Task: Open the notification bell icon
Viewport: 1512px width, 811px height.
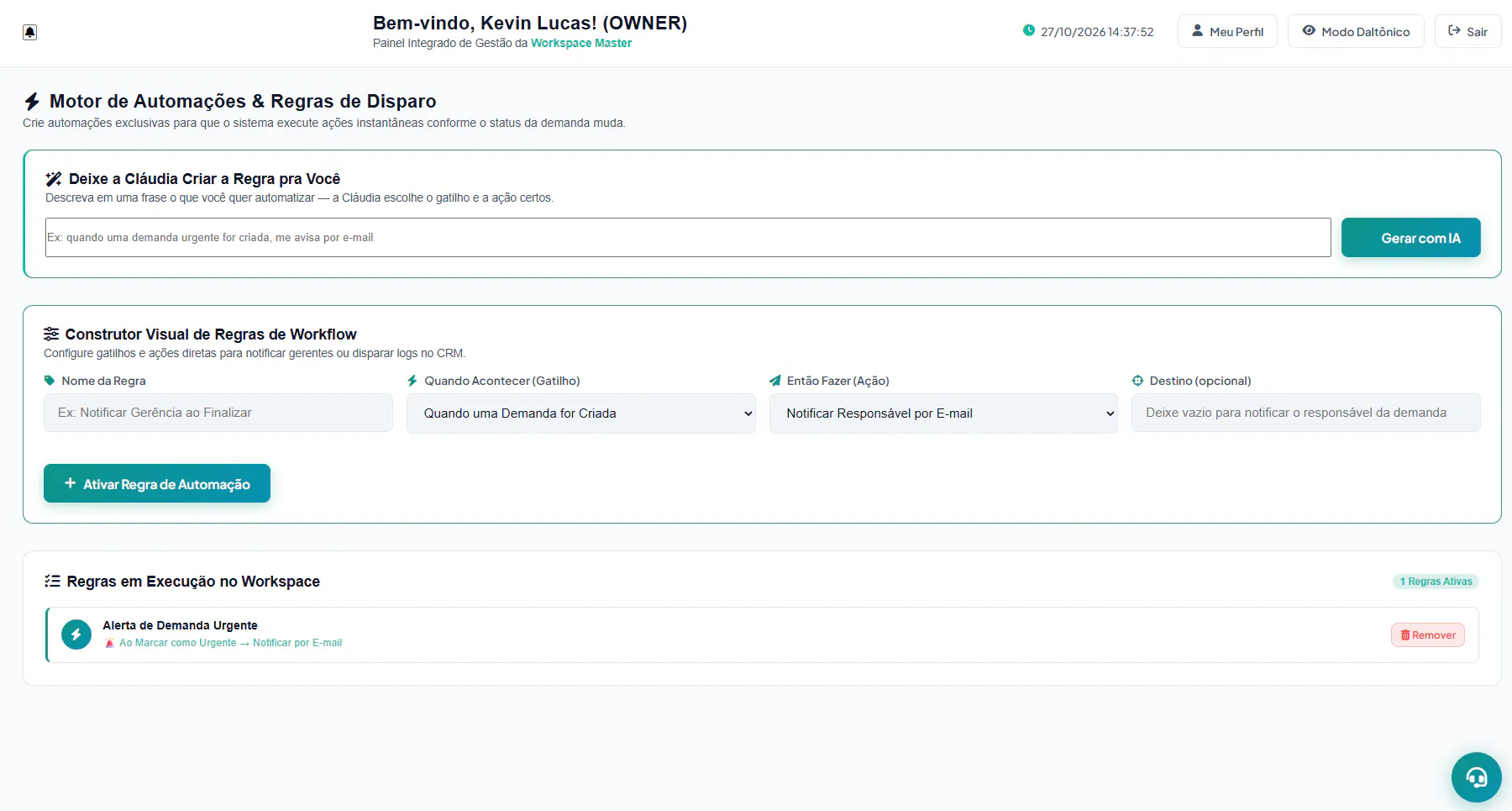Action: tap(30, 32)
